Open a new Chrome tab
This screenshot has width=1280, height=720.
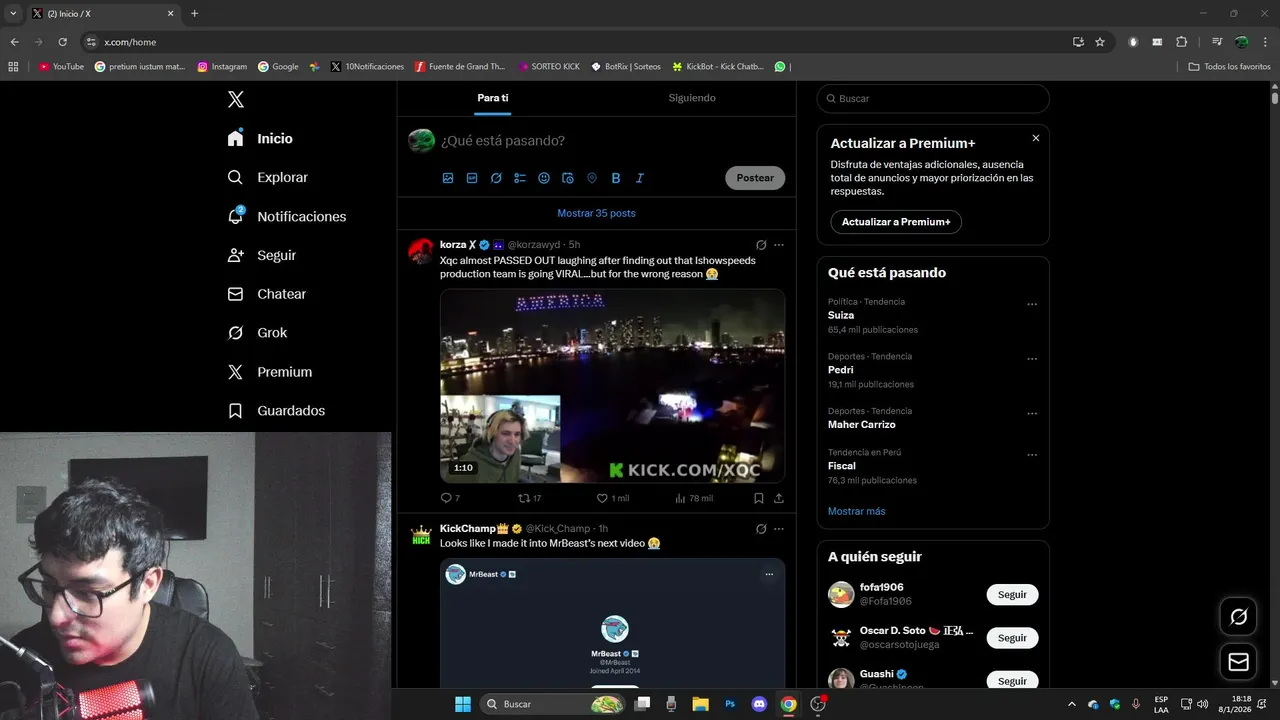click(x=194, y=14)
